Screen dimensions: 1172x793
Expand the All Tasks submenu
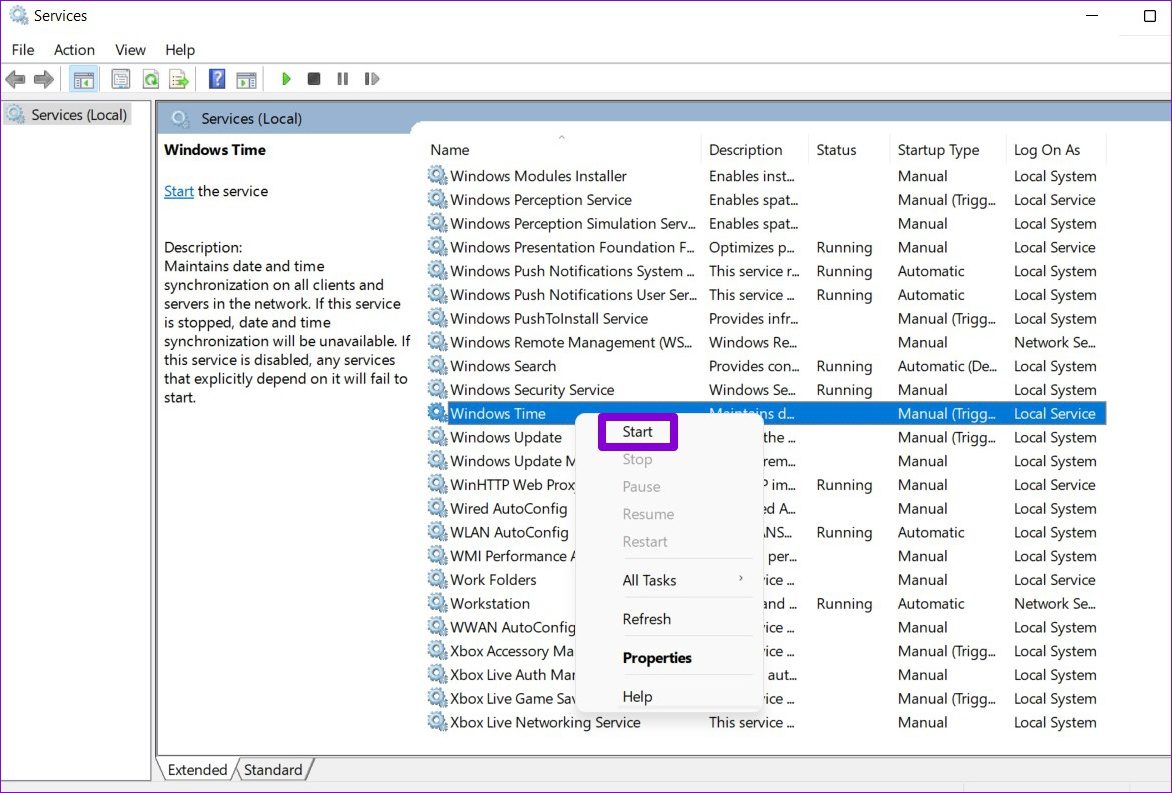(x=650, y=580)
